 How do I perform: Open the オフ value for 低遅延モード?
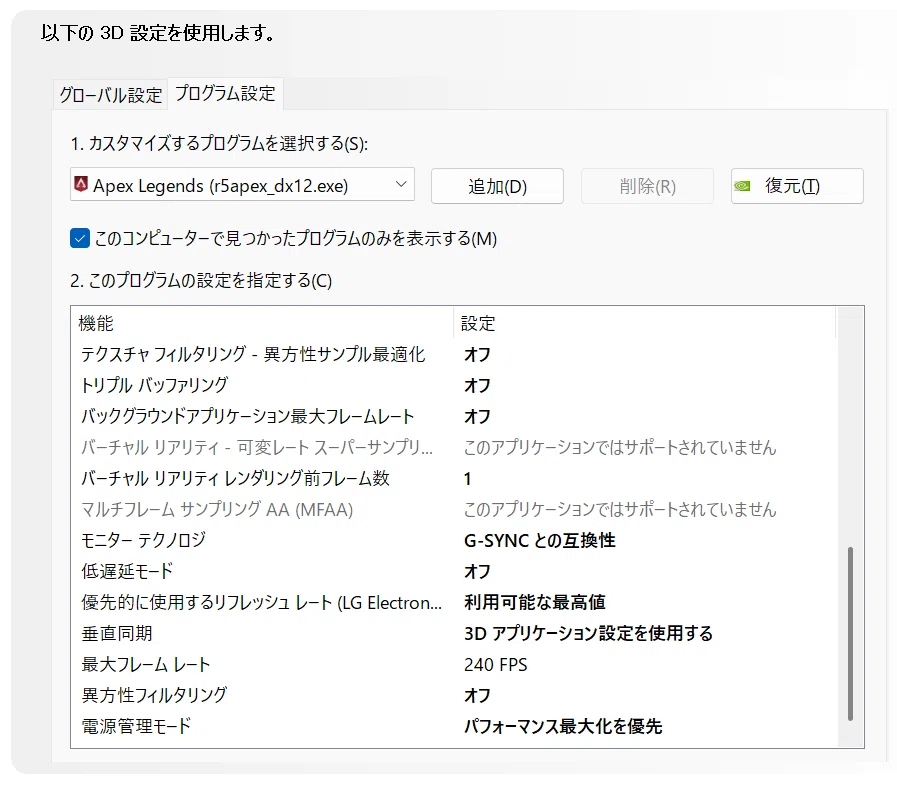pyautogui.click(x=477, y=571)
